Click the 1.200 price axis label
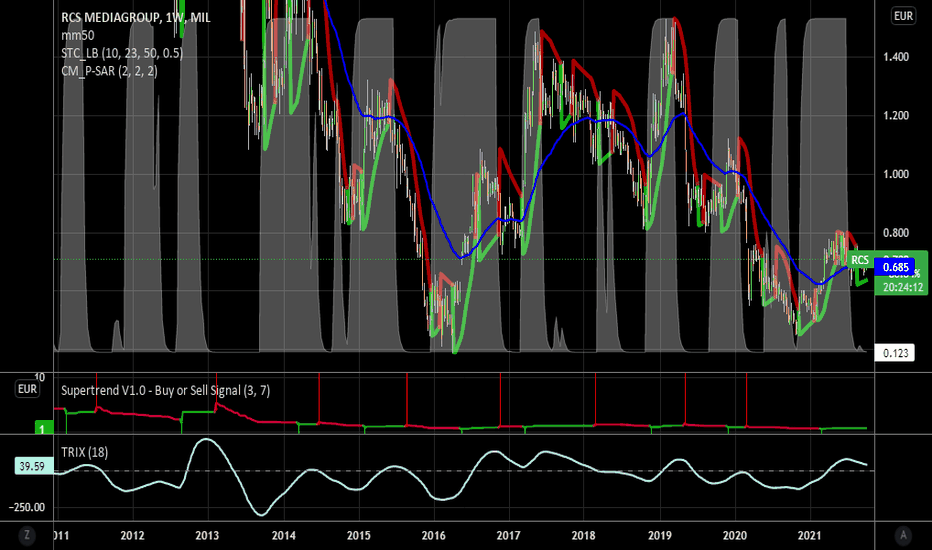The height and width of the screenshot is (550, 932). click(896, 115)
